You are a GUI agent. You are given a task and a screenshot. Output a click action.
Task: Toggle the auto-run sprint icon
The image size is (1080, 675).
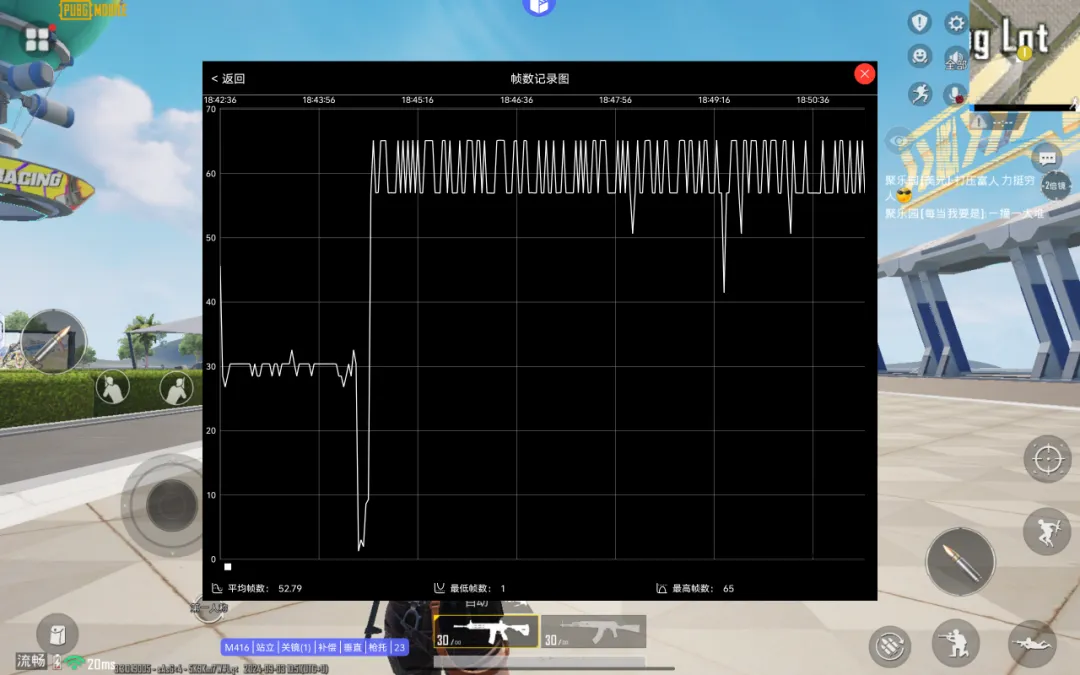(x=920, y=93)
